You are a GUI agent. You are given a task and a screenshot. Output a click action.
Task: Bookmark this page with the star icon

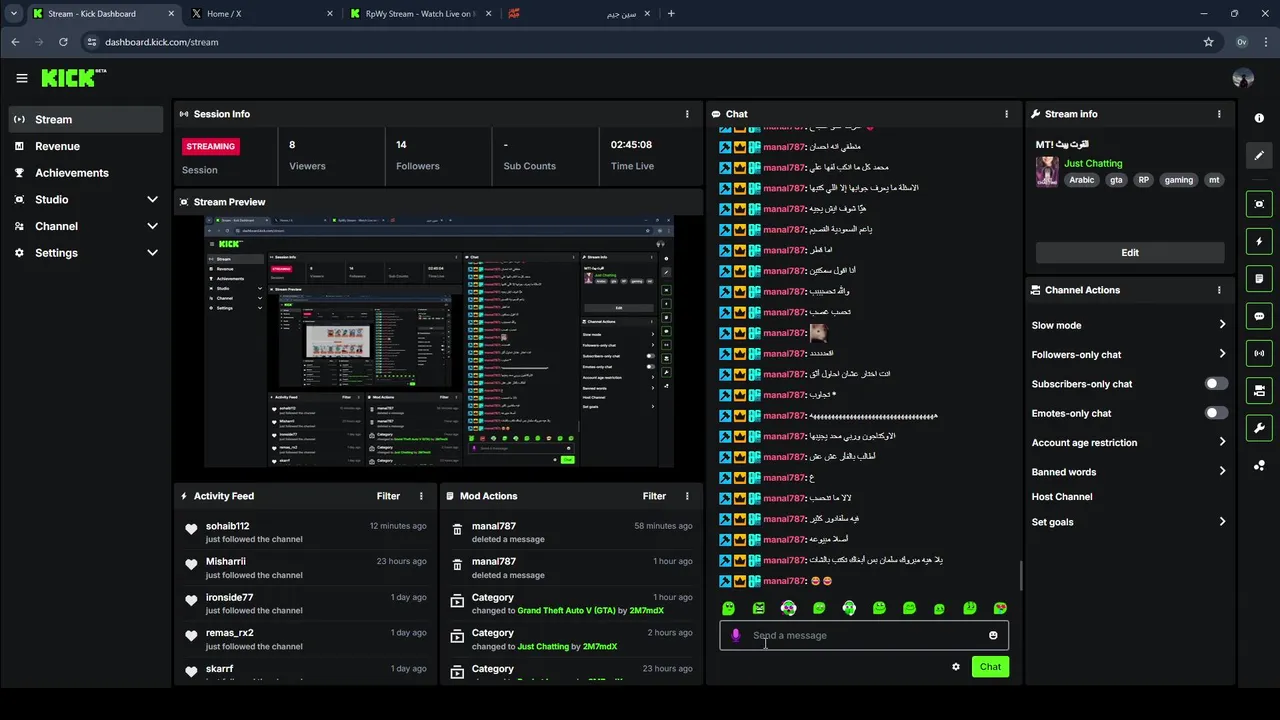click(1208, 42)
